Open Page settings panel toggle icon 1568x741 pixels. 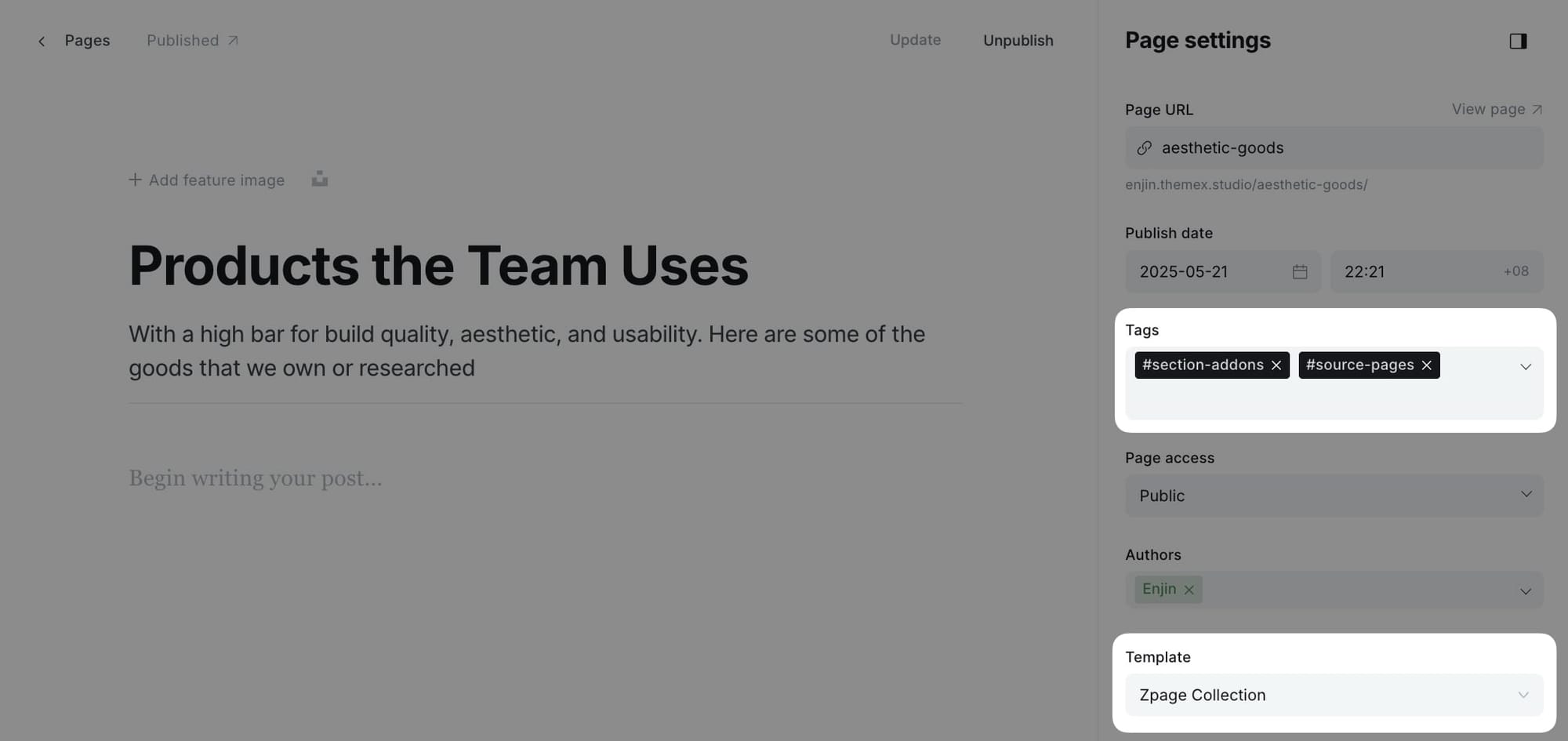coord(1519,41)
